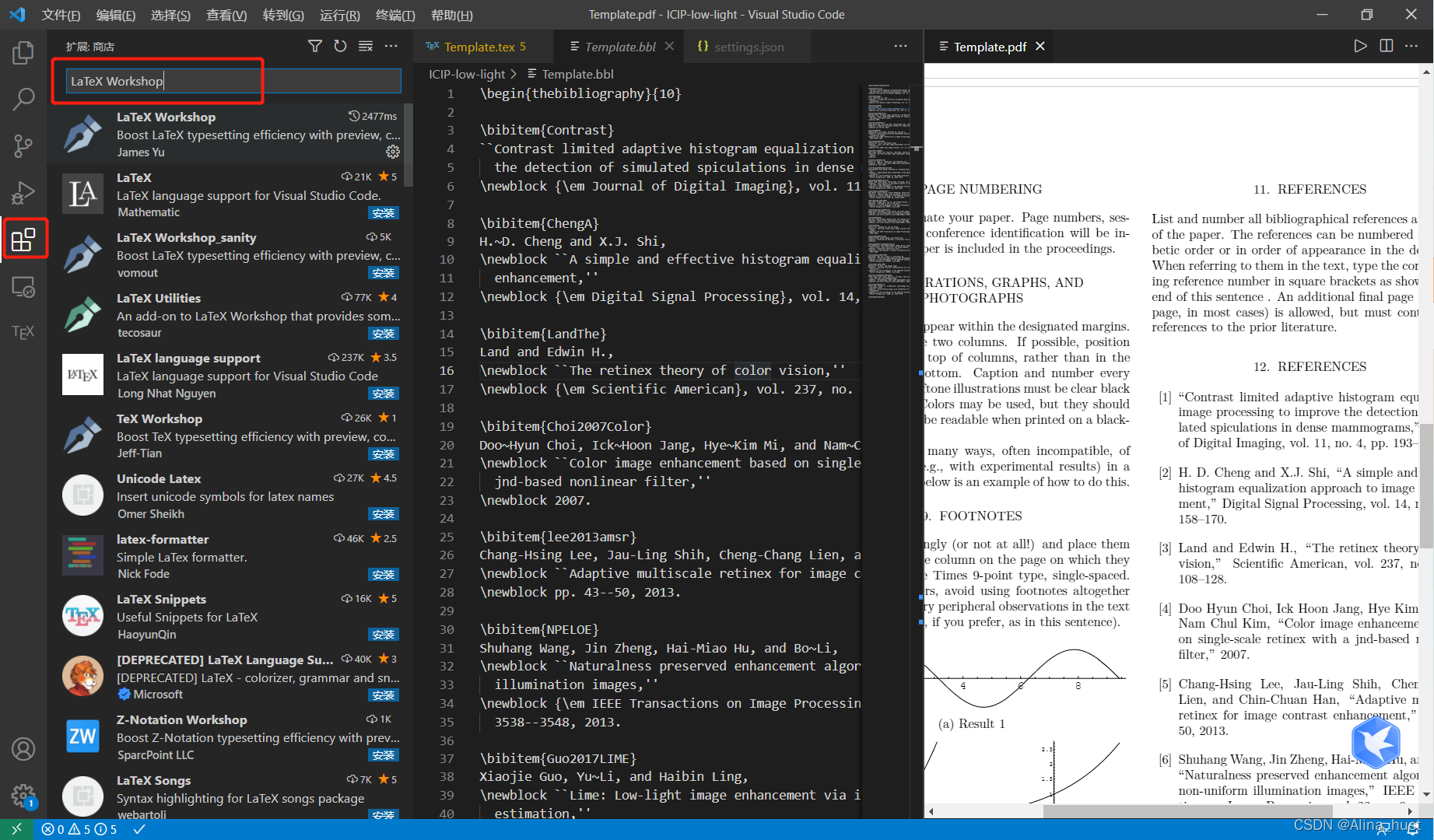Click the LaTeX Workshop search field

coord(233,81)
